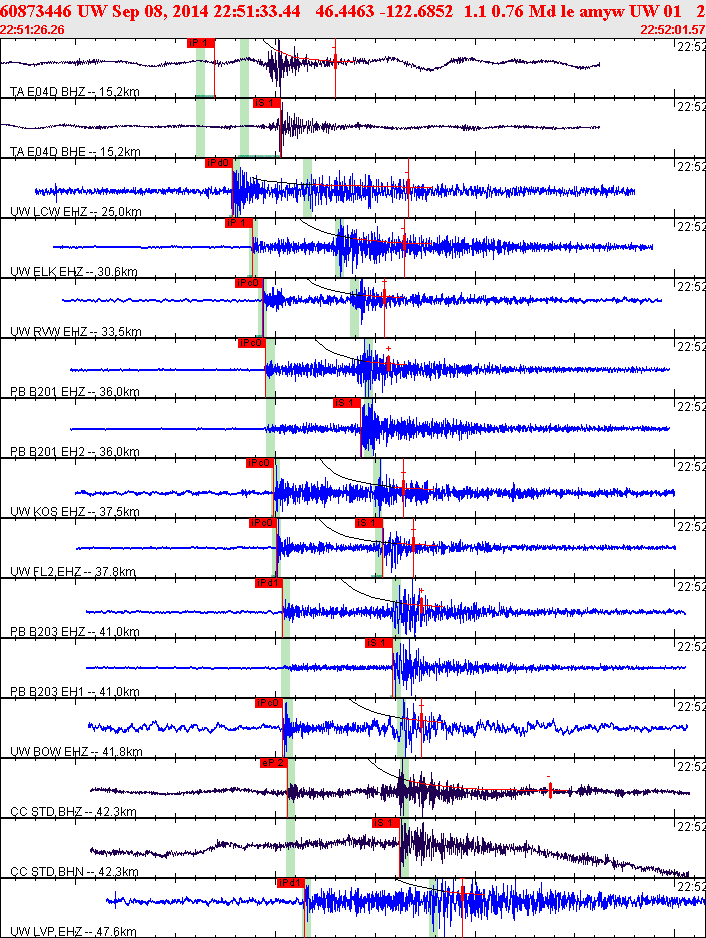Click the iP 1 pick flag on E04D BHZ
The image size is (706, 938).
(200, 43)
